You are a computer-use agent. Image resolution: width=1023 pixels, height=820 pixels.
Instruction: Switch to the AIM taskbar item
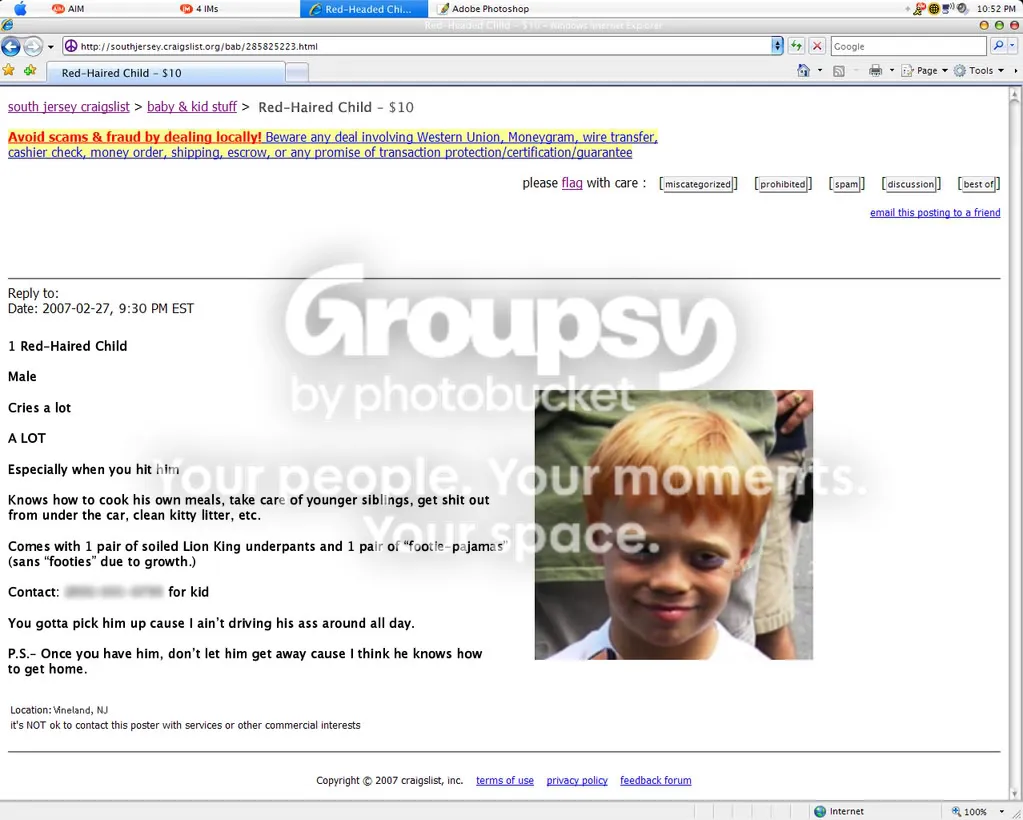(x=68, y=8)
